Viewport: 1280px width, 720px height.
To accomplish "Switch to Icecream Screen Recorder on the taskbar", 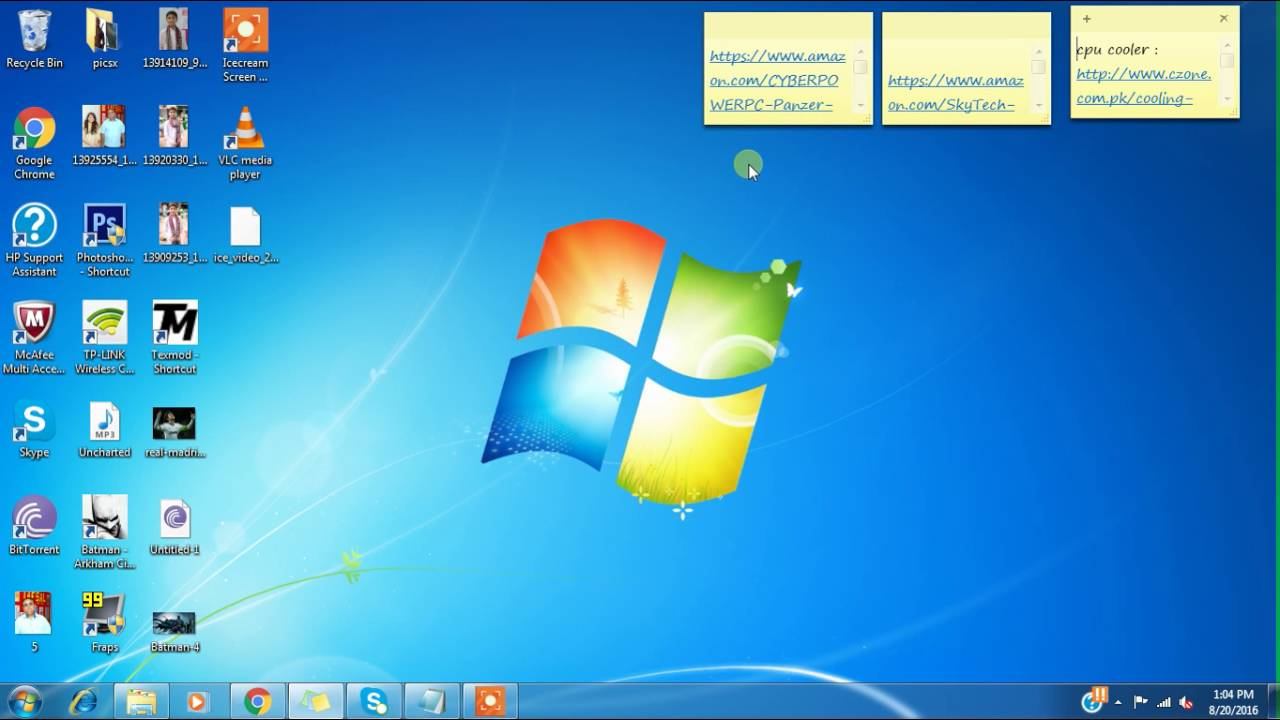I will coord(490,702).
